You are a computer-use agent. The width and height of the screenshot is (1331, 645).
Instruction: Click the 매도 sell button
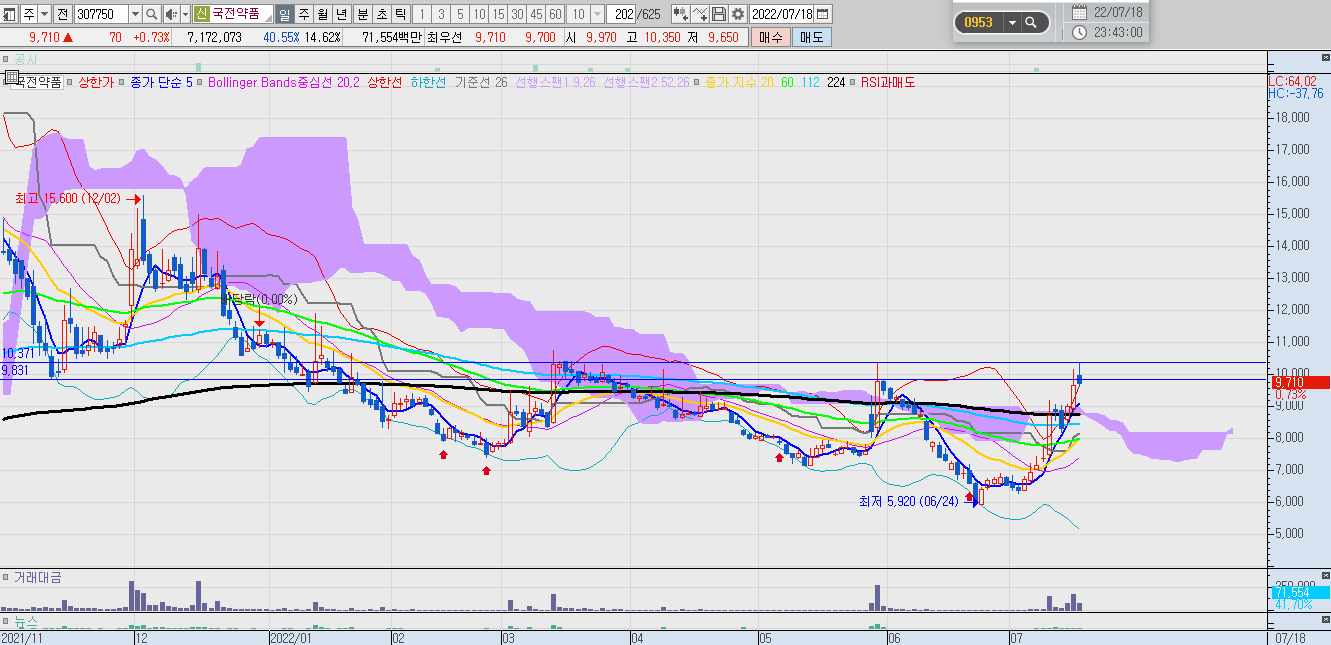811,37
